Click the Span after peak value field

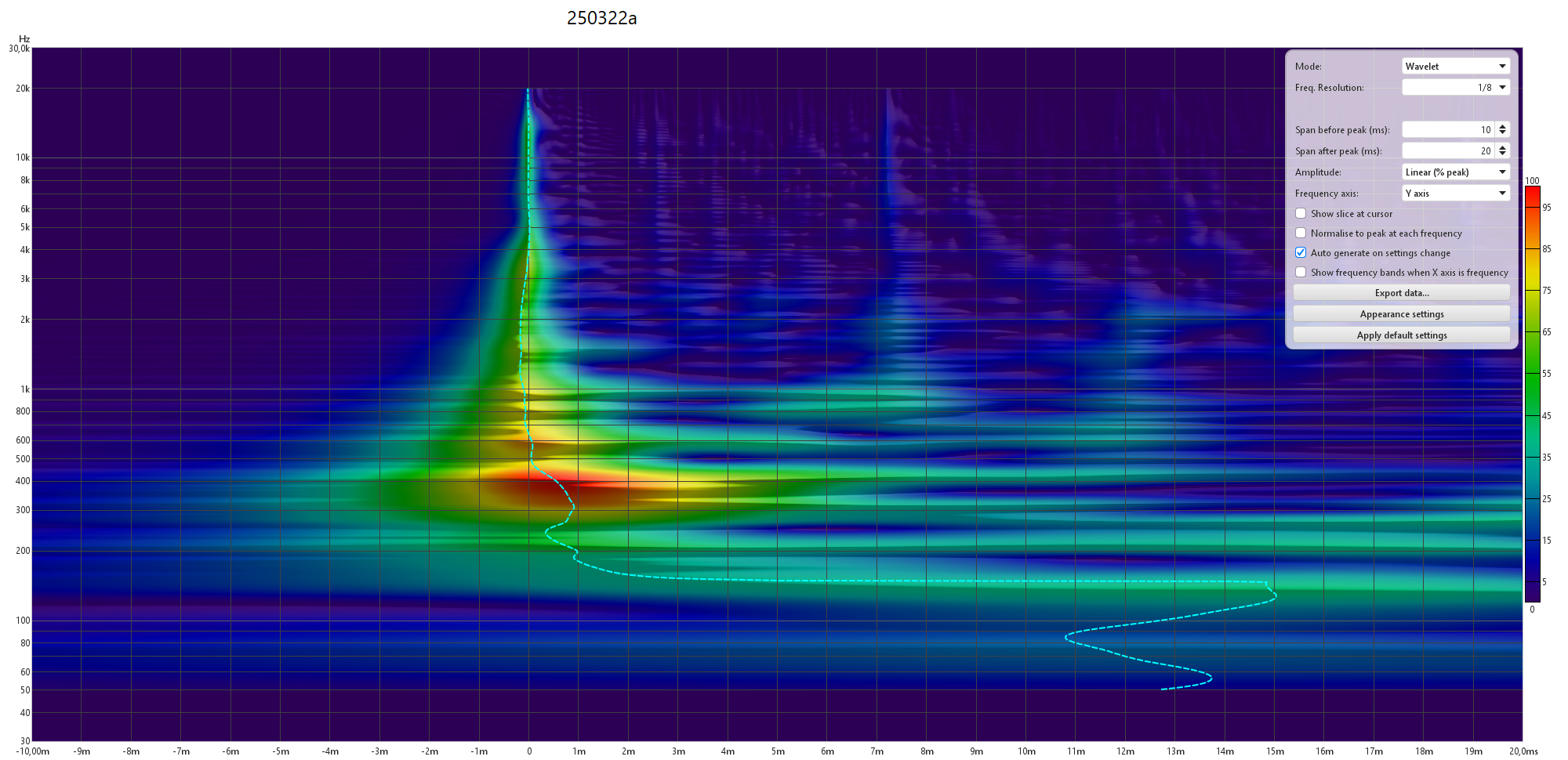[x=1448, y=151]
